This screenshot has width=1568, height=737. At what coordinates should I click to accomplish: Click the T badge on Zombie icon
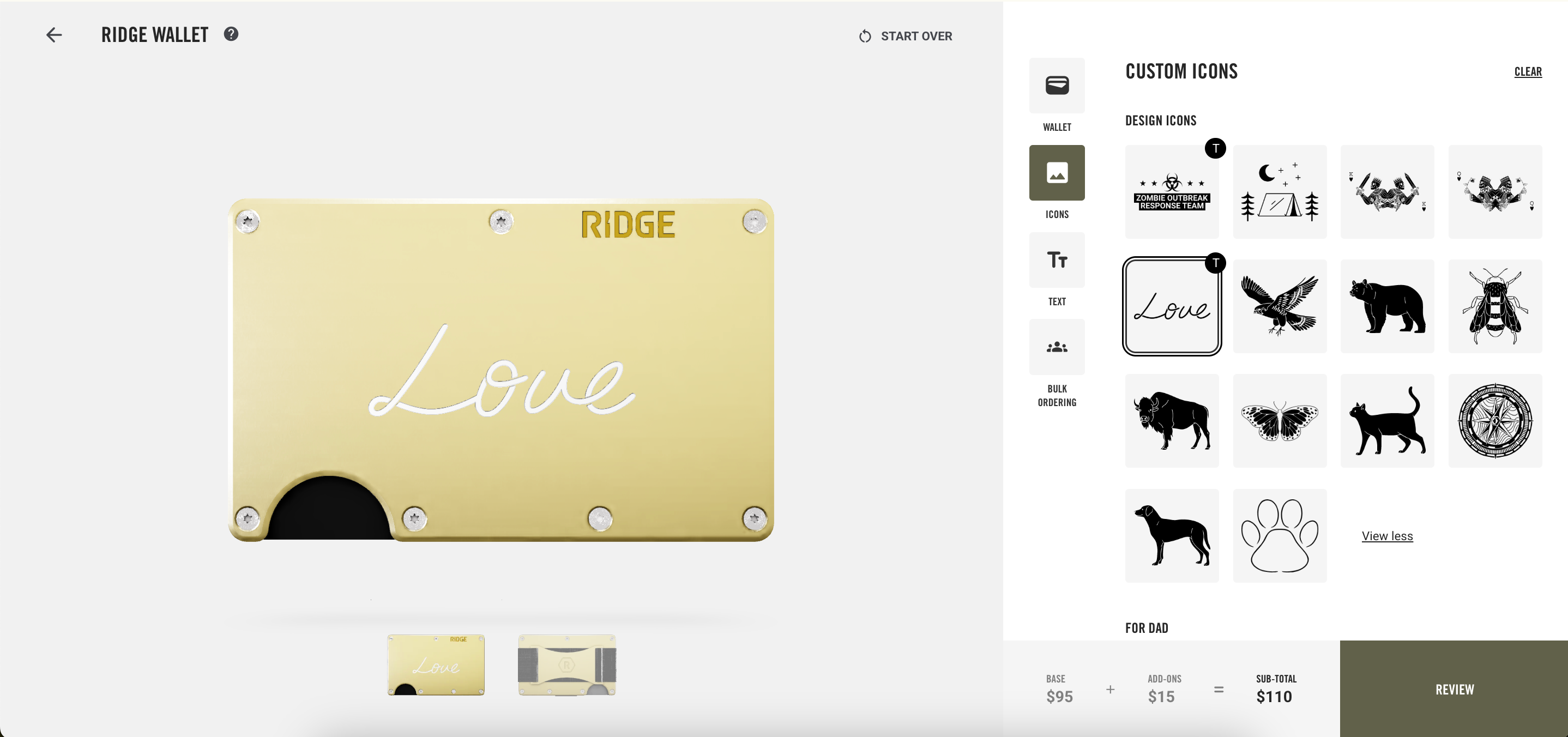[x=1215, y=148]
